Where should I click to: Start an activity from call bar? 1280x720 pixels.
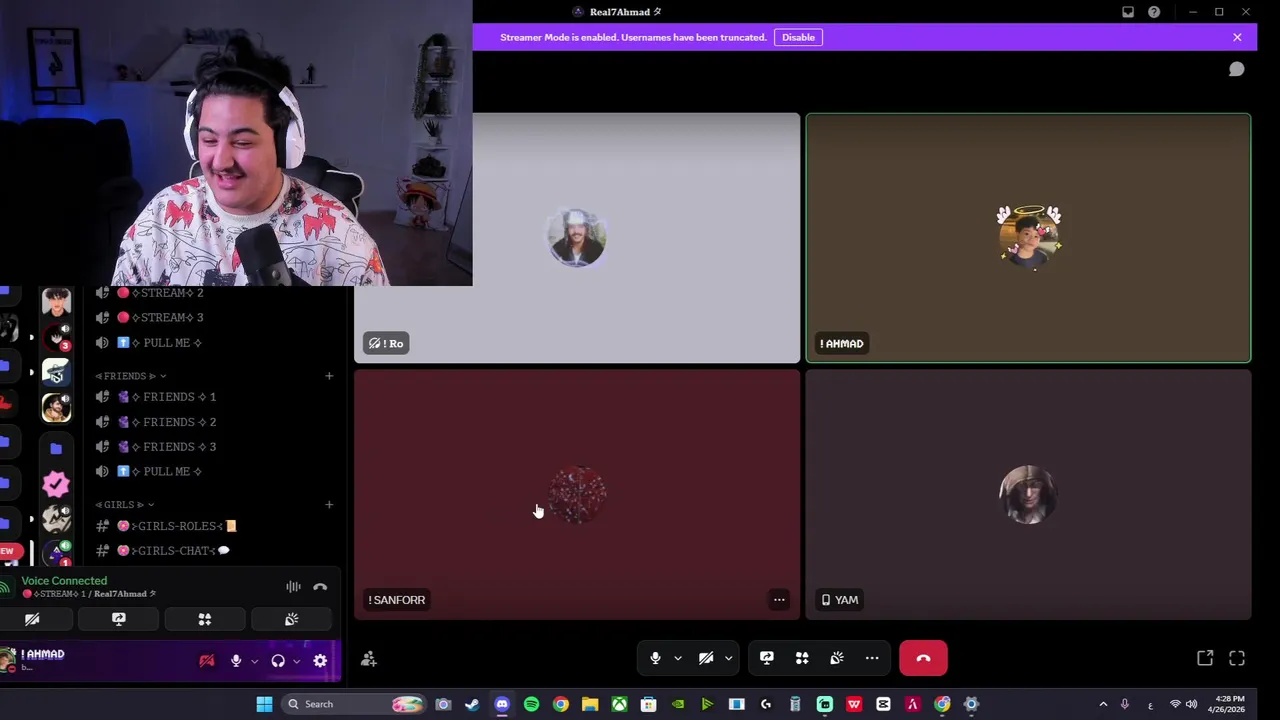[802, 658]
